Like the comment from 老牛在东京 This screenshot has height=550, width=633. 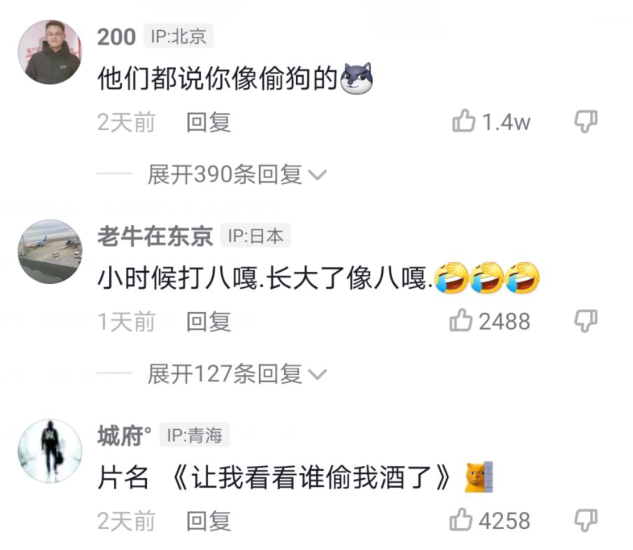pos(461,320)
